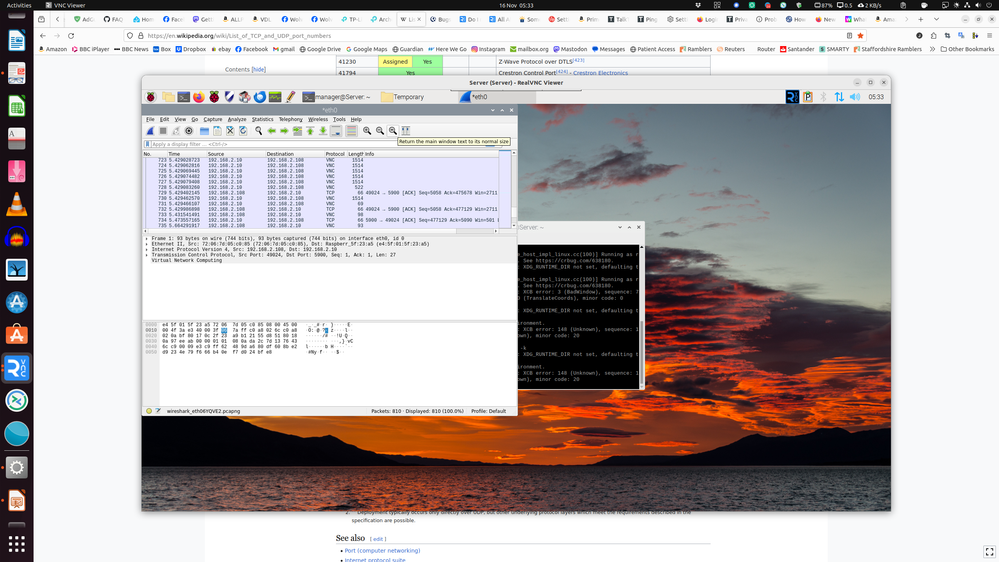
Task: Find a packet with the magnifier icon
Action: (x=259, y=131)
